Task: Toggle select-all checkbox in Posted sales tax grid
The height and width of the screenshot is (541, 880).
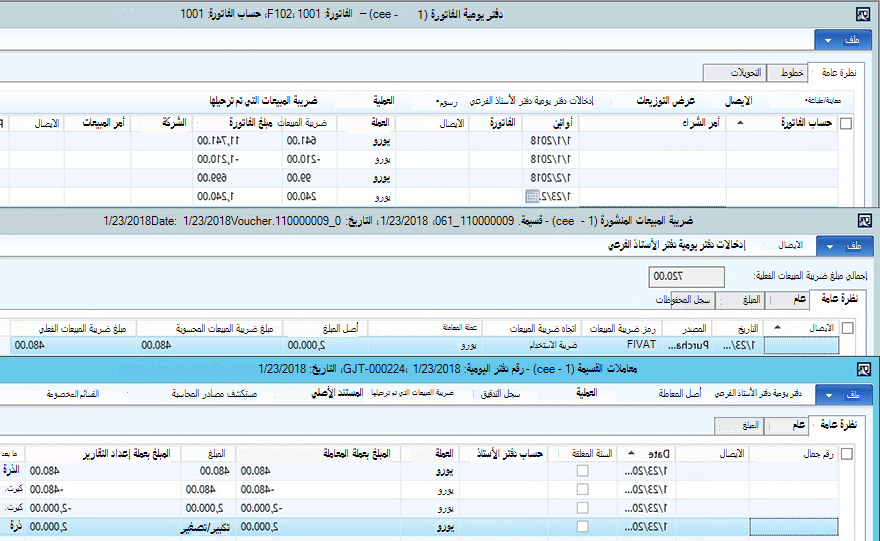Action: pyautogui.click(x=847, y=328)
